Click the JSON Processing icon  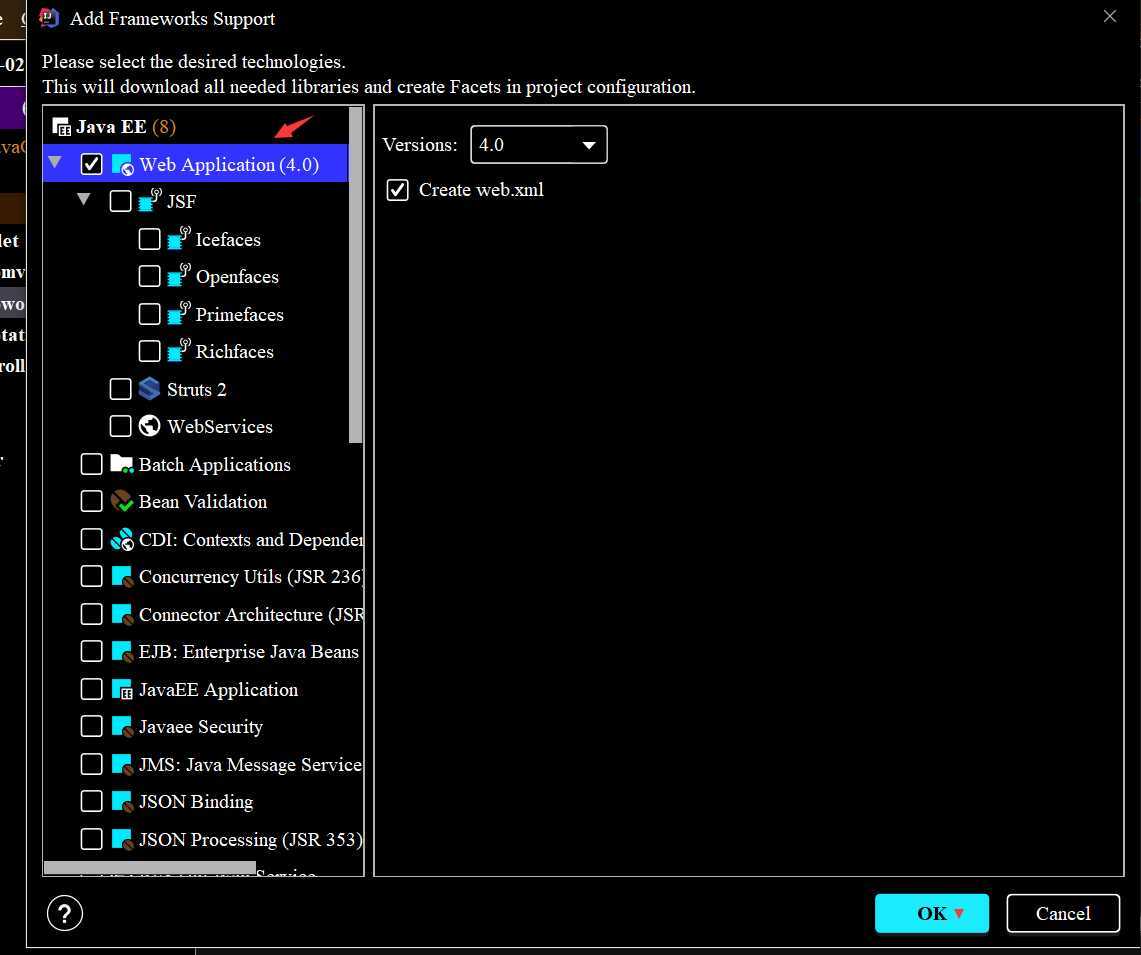point(122,839)
